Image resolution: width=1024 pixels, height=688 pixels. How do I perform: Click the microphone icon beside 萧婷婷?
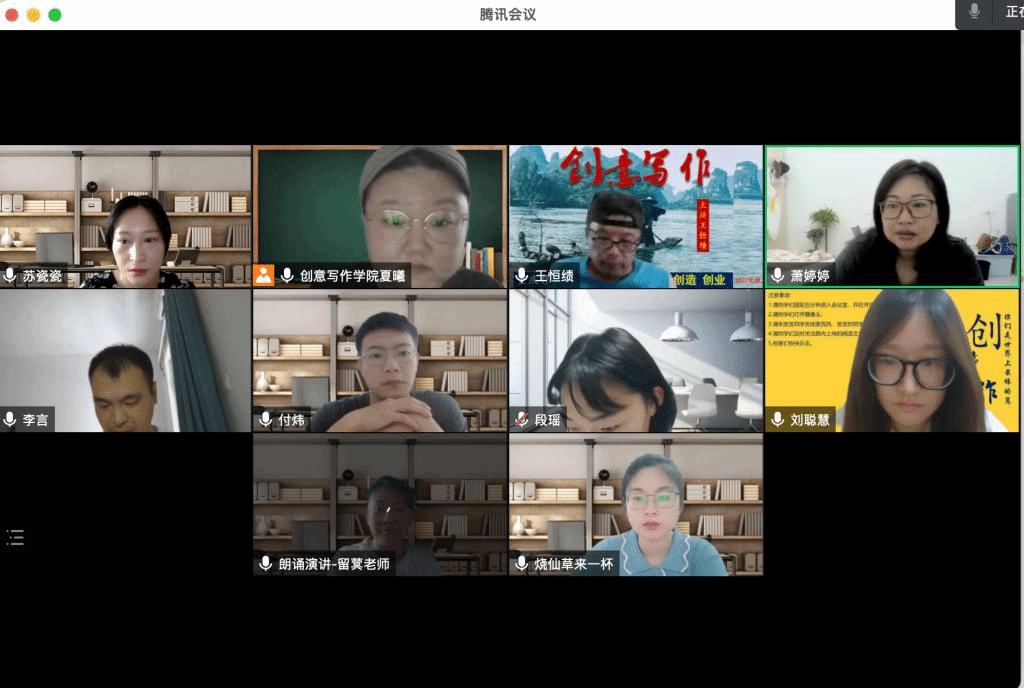point(777,275)
